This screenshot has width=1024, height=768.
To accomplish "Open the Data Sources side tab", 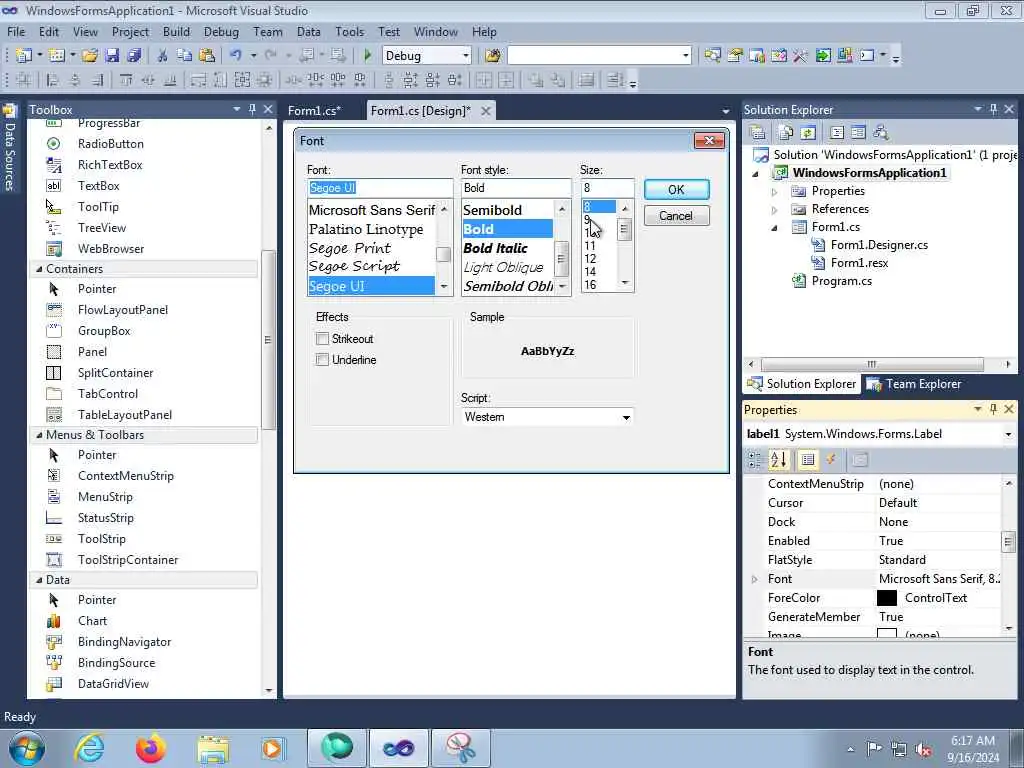I will [x=9, y=148].
